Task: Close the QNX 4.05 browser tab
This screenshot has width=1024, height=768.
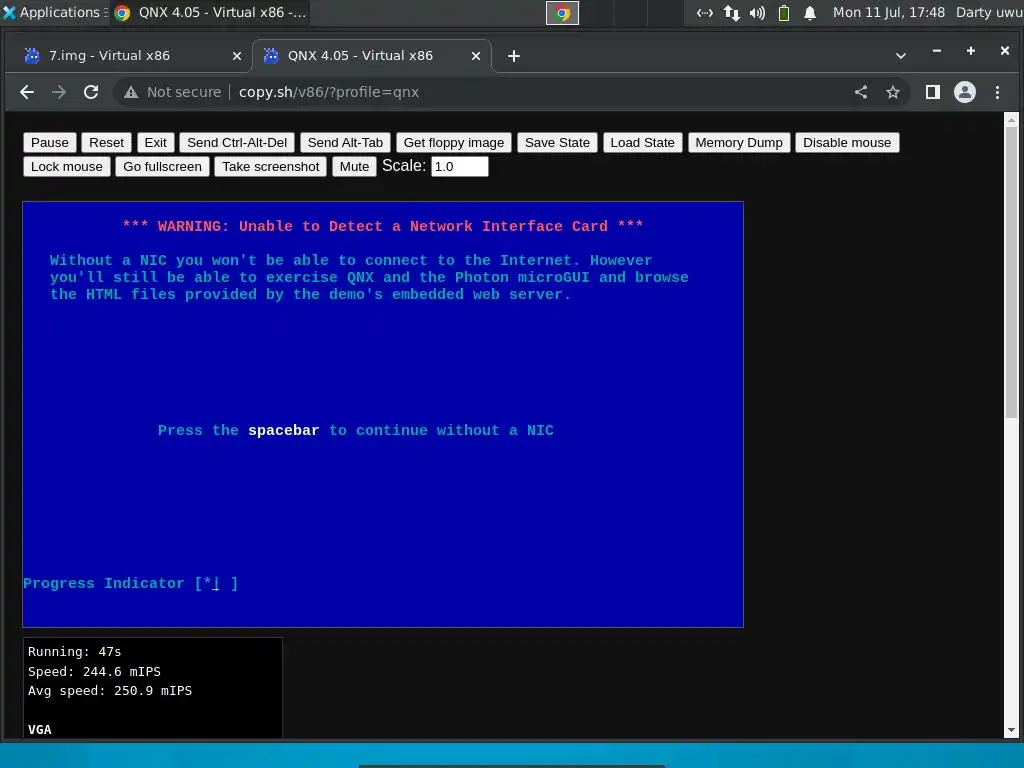Action: 476,56
